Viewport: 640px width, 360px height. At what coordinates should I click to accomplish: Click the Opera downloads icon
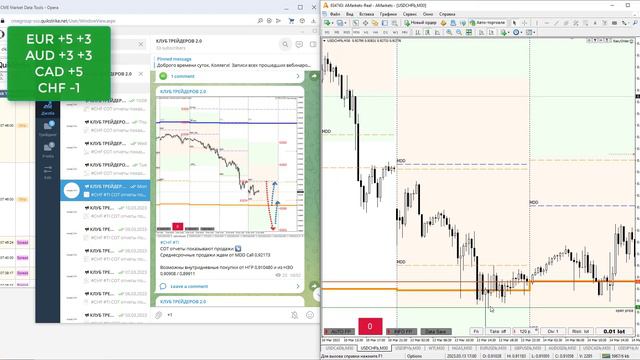313,20
